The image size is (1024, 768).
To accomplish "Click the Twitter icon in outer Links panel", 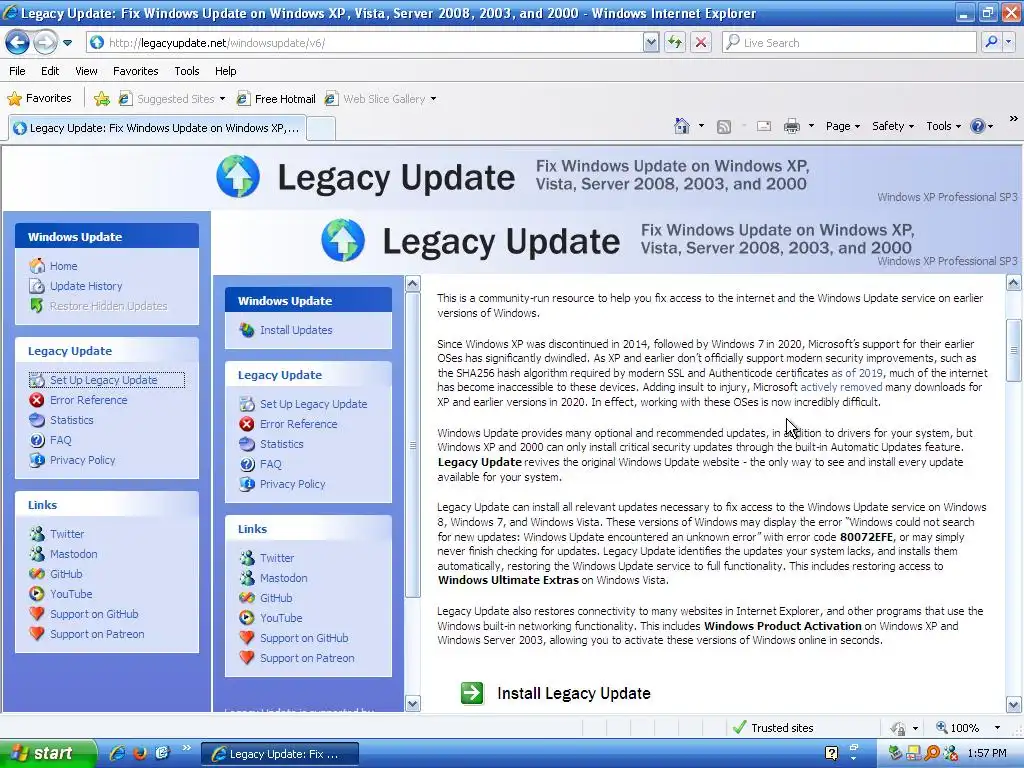I will 37,534.
